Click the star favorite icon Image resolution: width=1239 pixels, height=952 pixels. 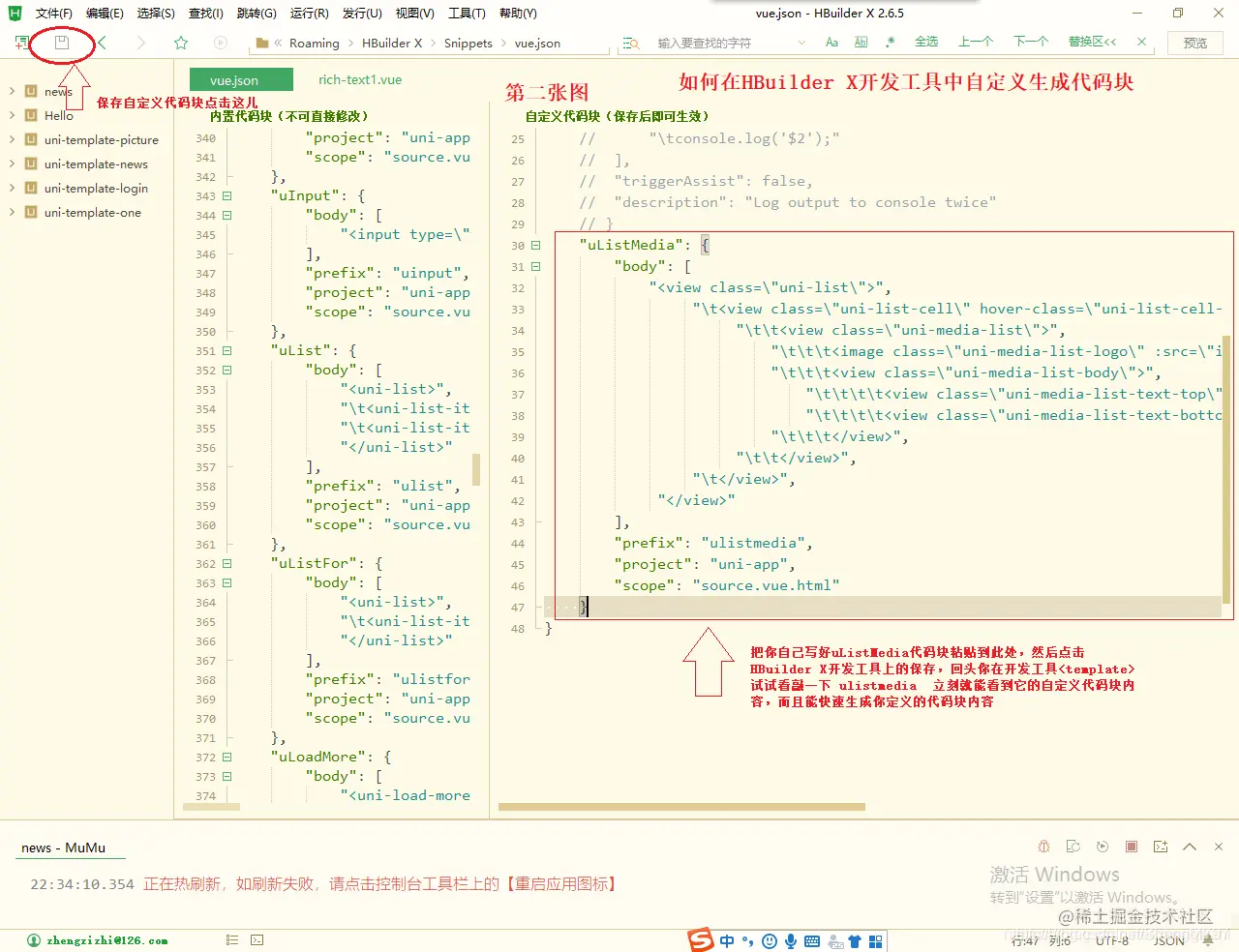(181, 43)
